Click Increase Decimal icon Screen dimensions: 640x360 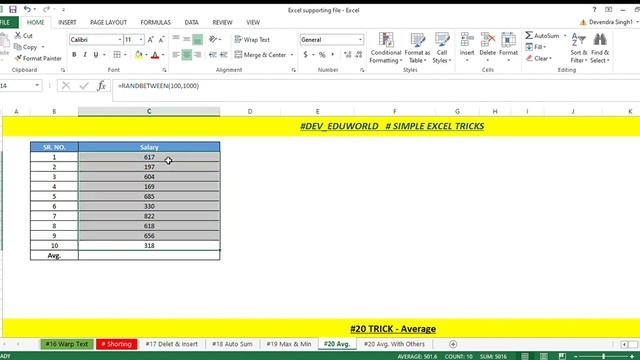click(347, 55)
